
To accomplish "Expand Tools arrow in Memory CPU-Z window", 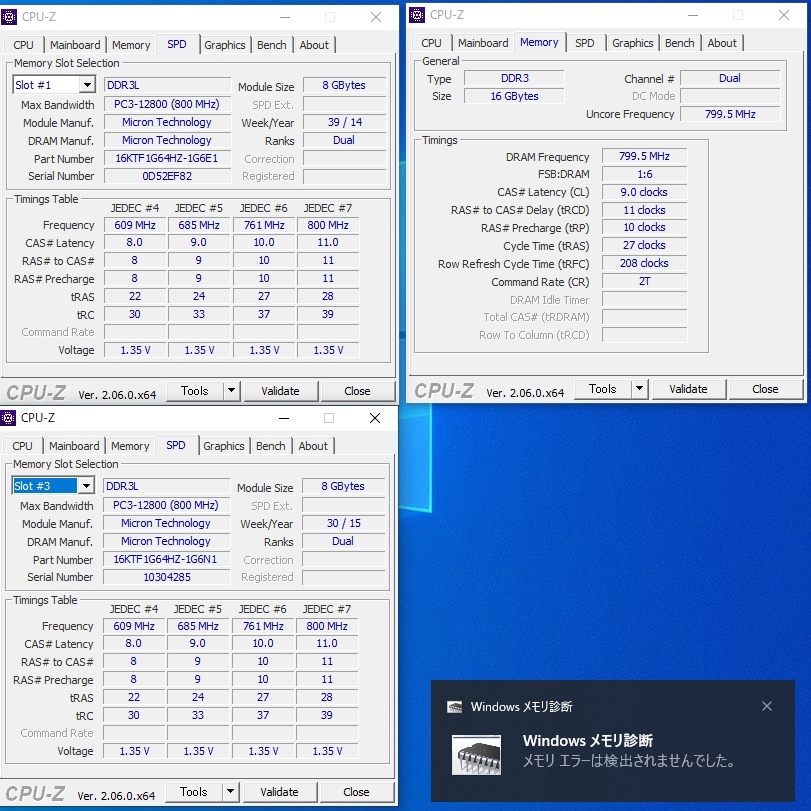I will click(x=639, y=388).
